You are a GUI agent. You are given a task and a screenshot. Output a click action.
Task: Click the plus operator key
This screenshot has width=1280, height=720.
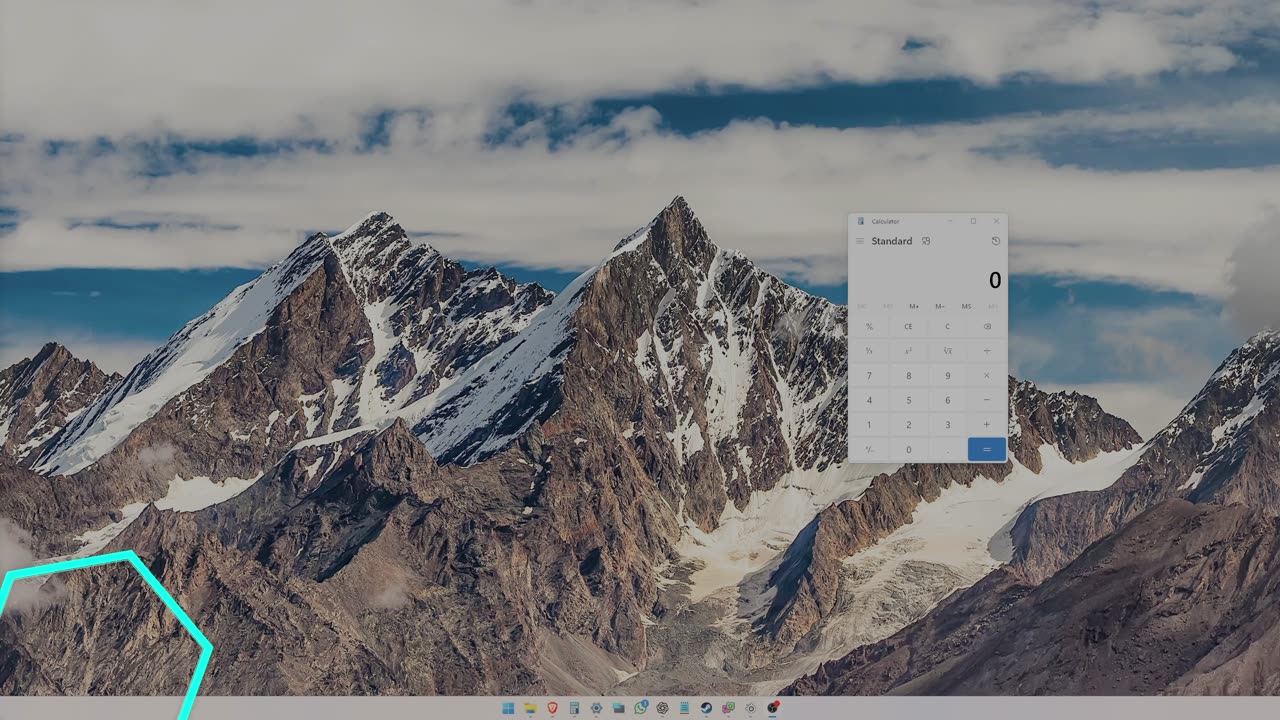pyautogui.click(x=987, y=424)
